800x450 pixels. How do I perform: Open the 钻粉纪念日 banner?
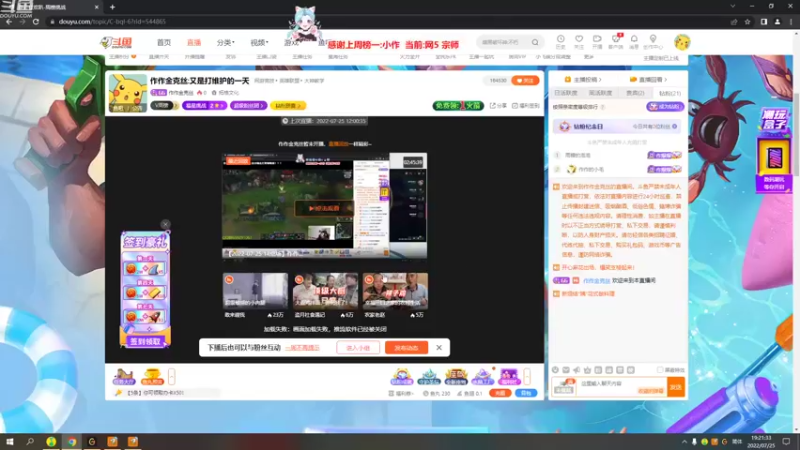click(x=616, y=127)
